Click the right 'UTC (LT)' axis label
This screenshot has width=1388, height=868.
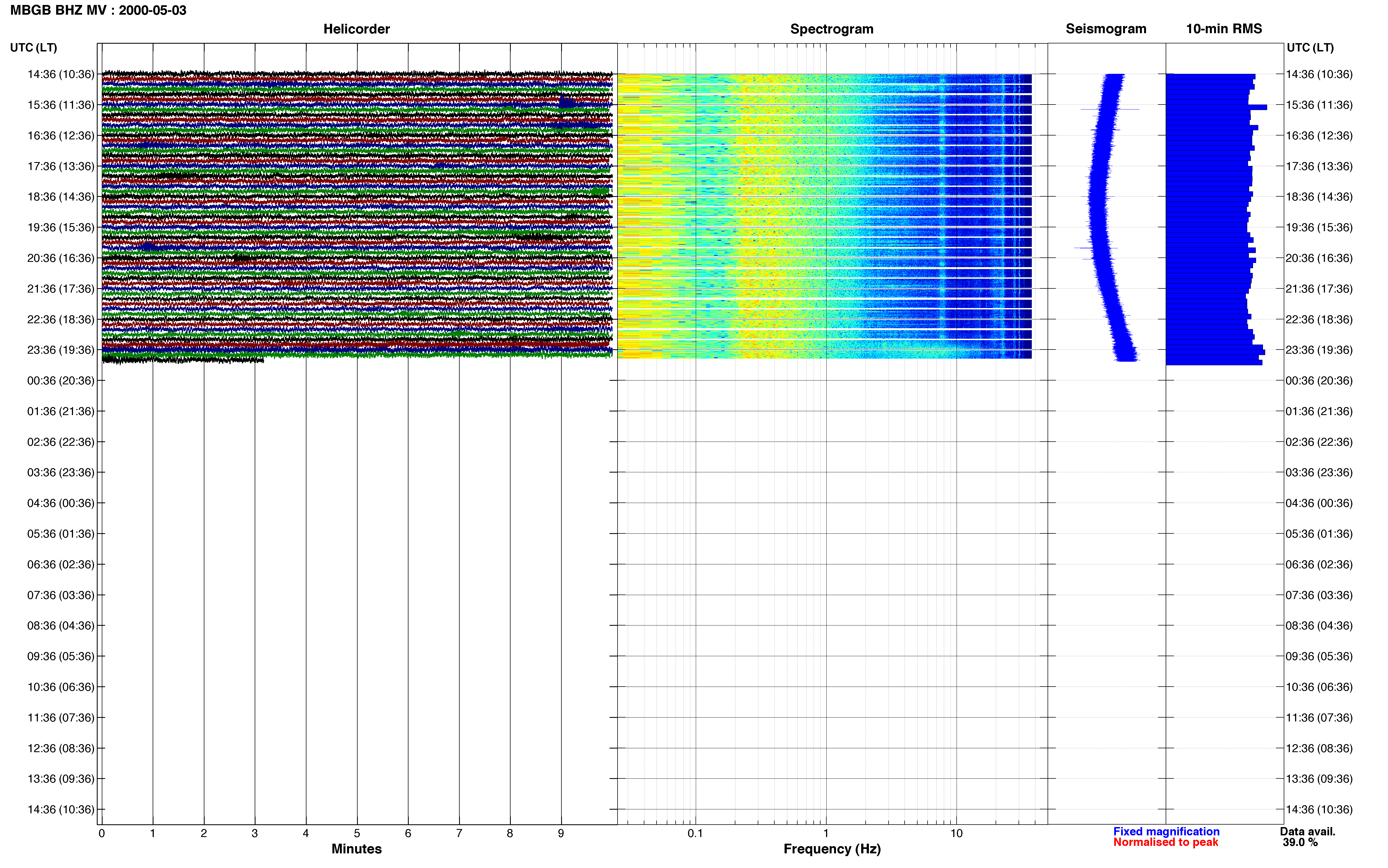[1310, 48]
